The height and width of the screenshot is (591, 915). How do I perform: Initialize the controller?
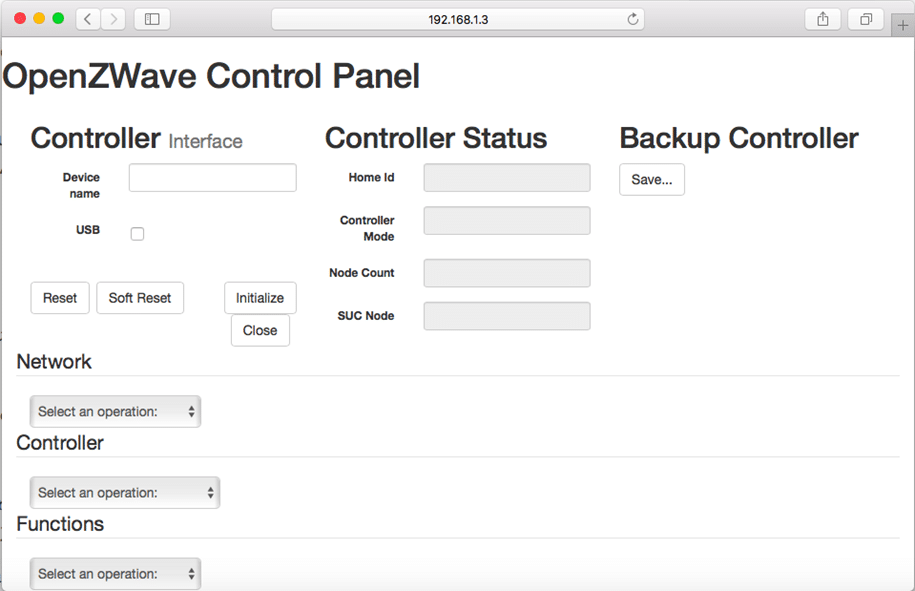260,298
